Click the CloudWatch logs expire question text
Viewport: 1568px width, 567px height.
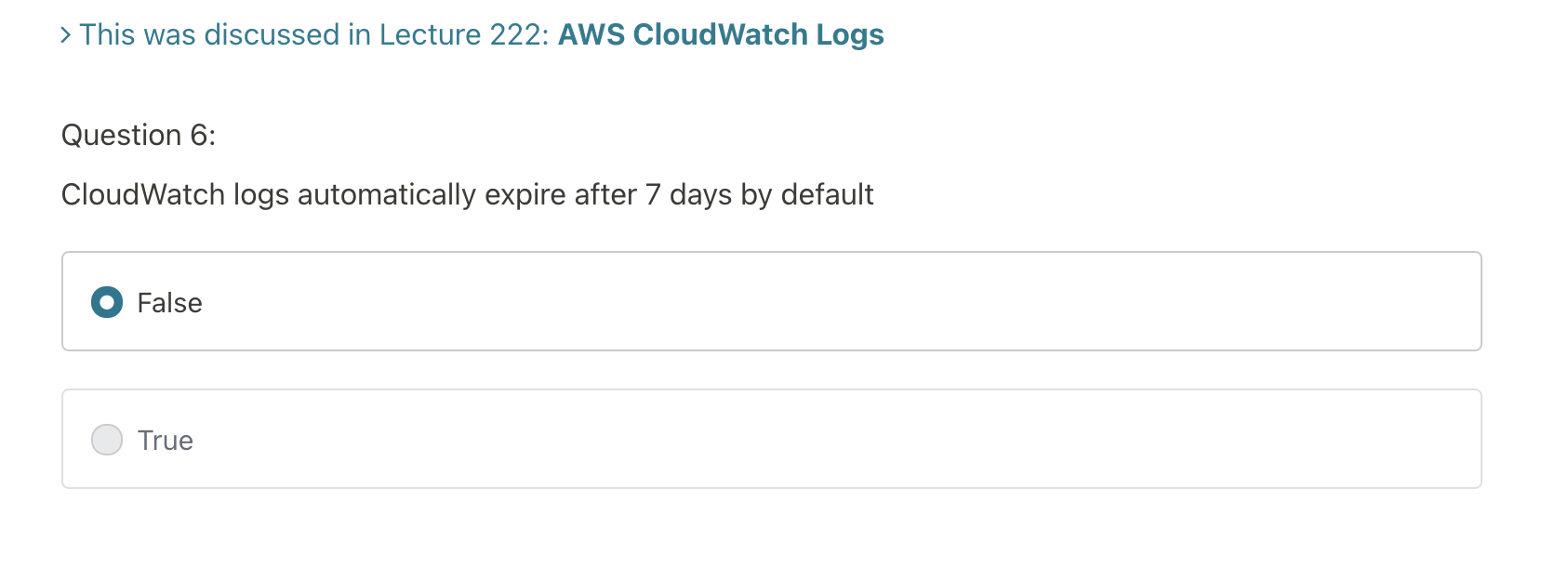(467, 195)
